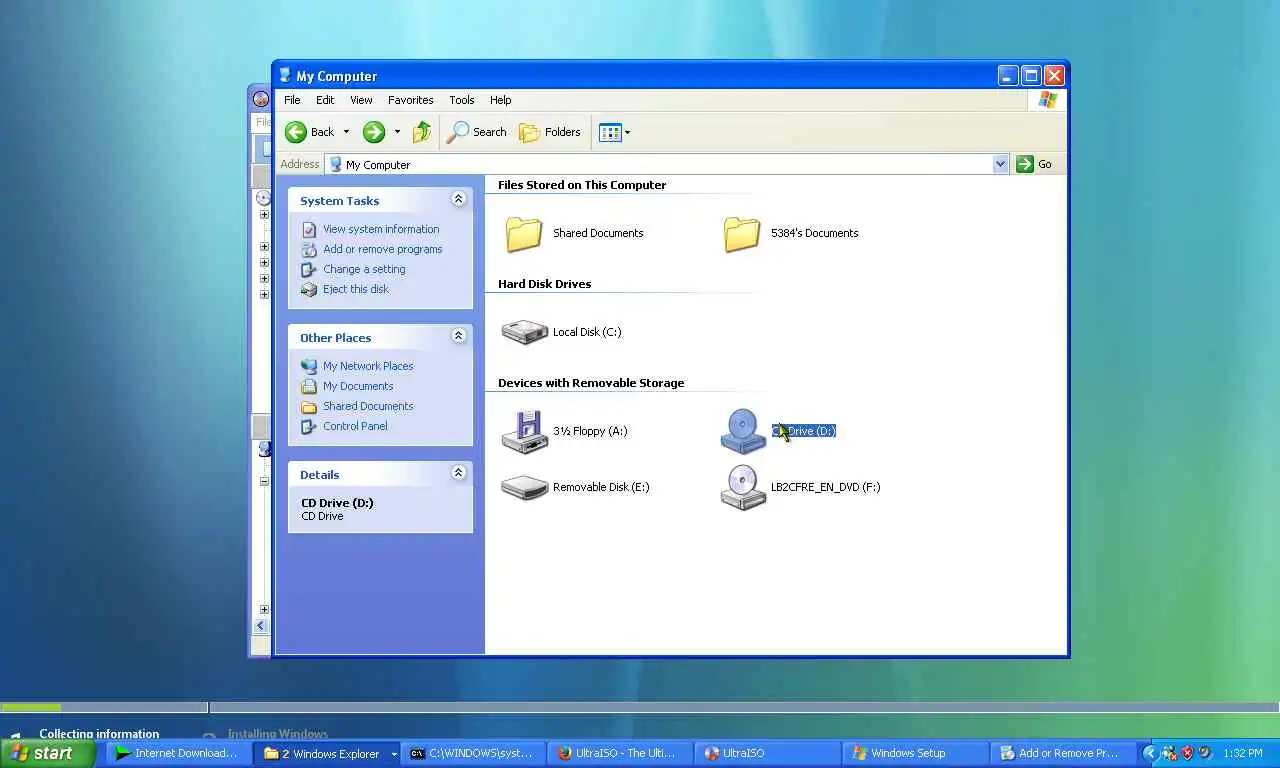The height and width of the screenshot is (768, 1280).
Task: Click the red shield security tray icon
Action: 1188,753
